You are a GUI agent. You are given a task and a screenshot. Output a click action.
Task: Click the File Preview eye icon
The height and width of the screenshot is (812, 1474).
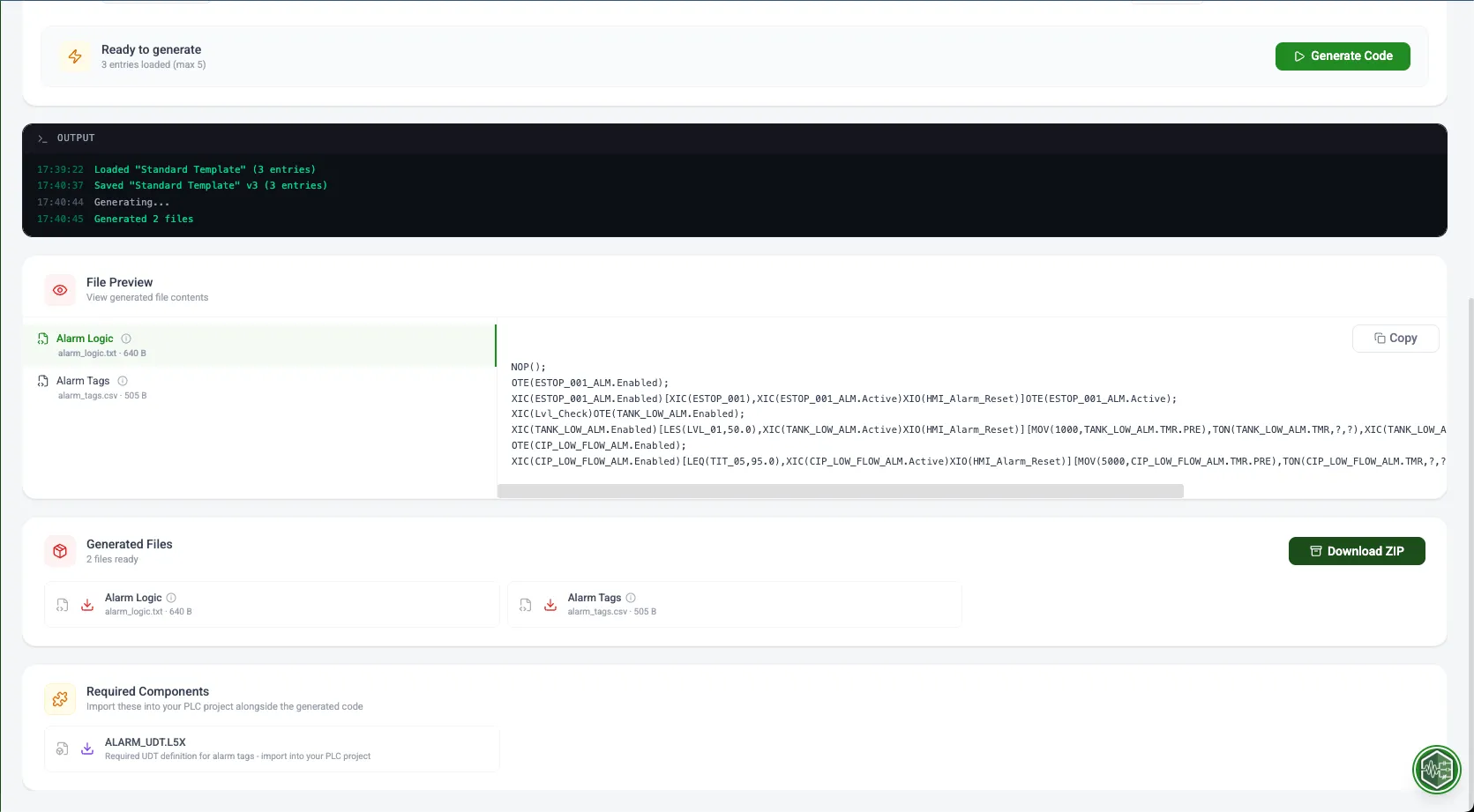point(60,290)
